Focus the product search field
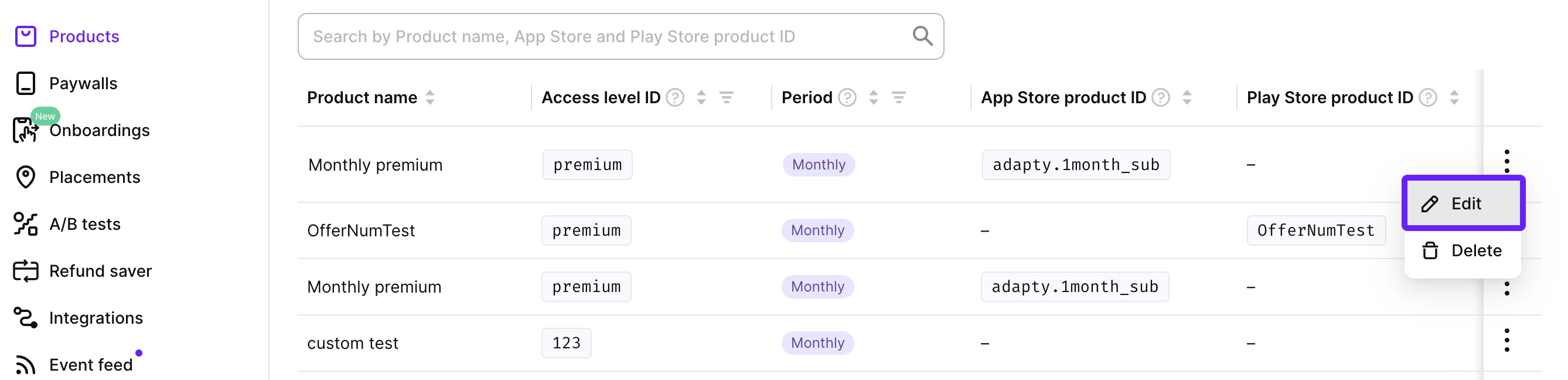 pyautogui.click(x=602, y=36)
